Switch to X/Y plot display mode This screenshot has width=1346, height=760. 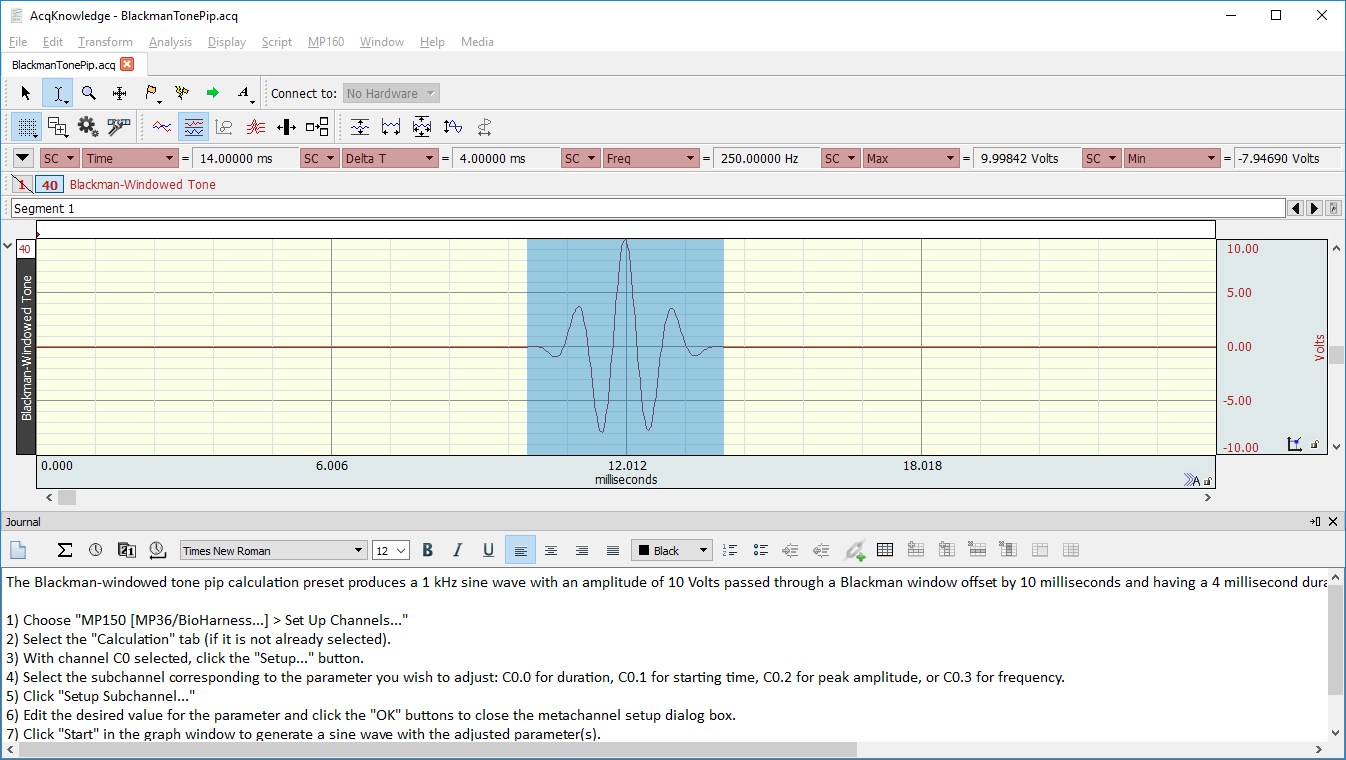224,127
